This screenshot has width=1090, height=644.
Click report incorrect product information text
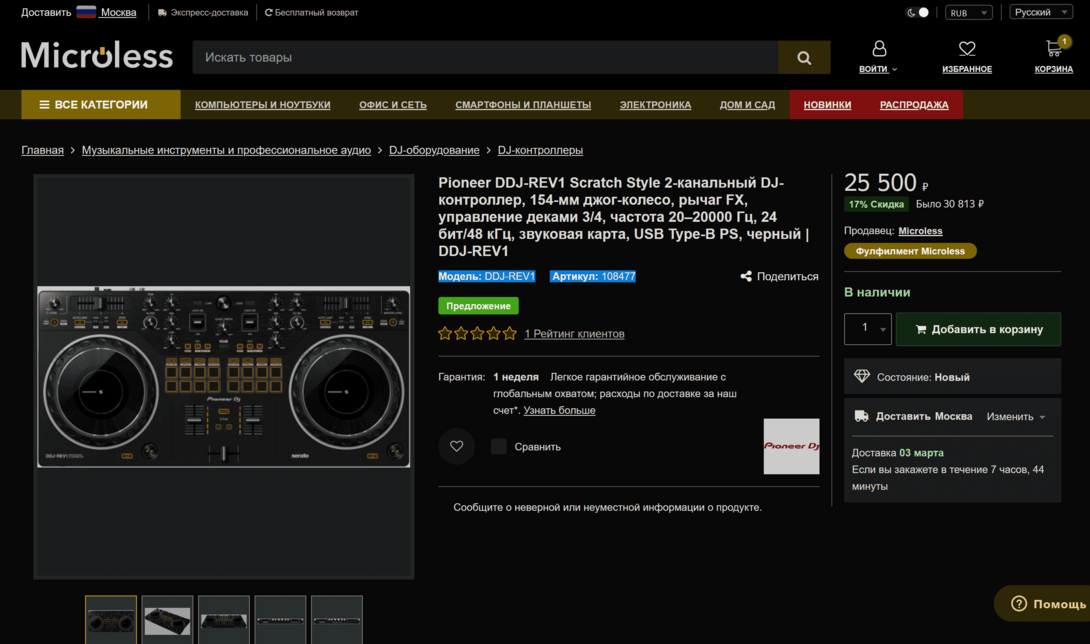tap(608, 507)
